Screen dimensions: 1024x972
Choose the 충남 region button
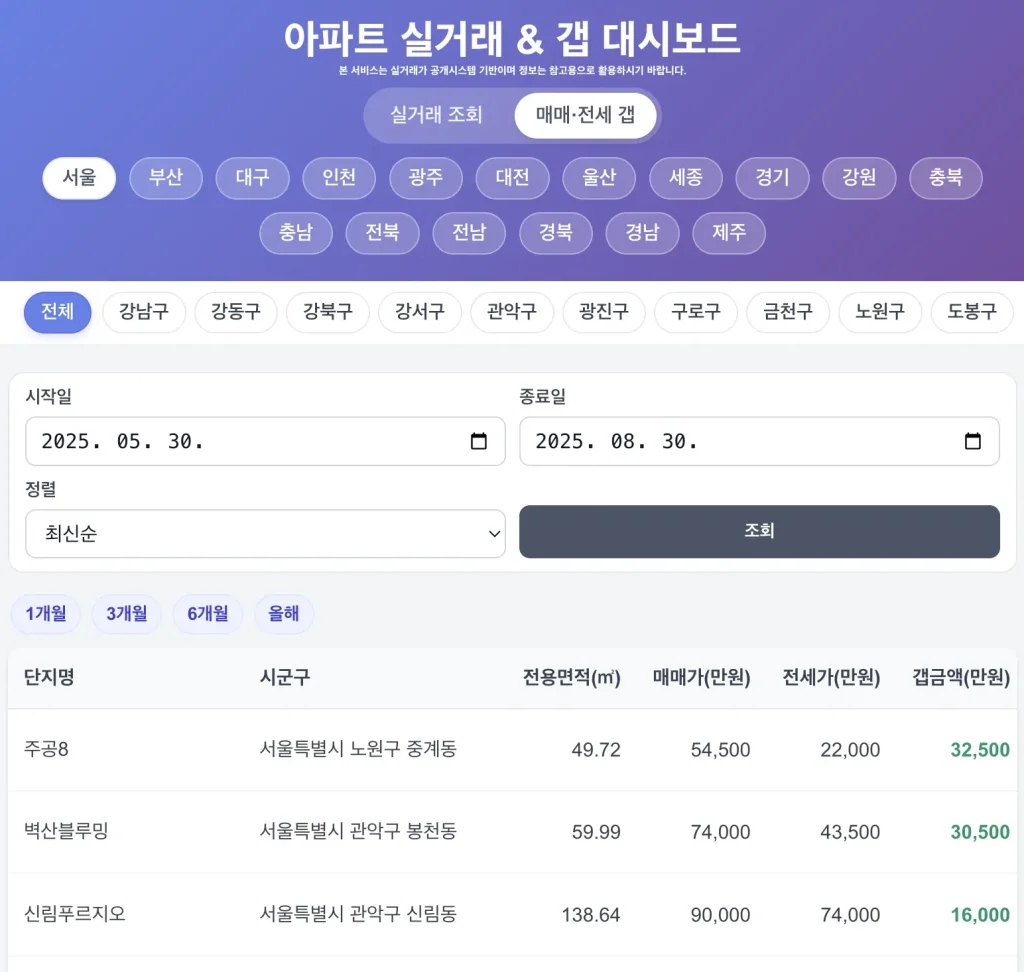pyautogui.click(x=296, y=233)
